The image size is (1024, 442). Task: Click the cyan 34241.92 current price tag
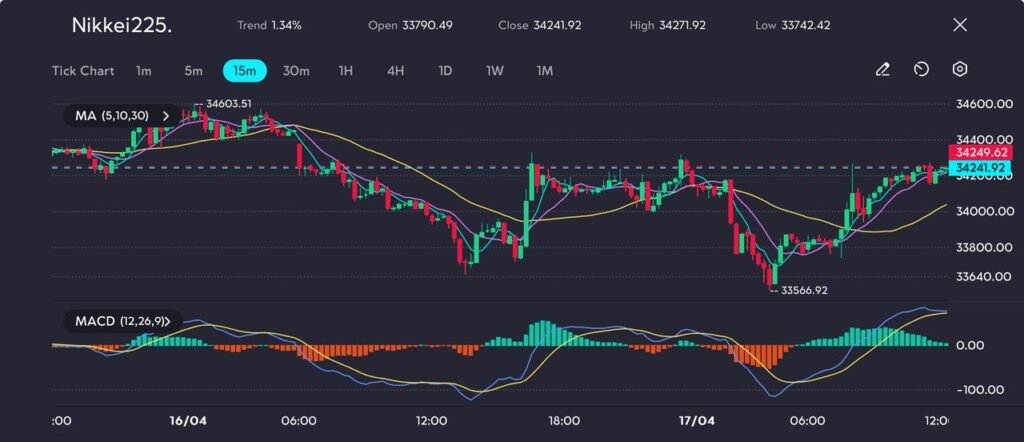(977, 167)
